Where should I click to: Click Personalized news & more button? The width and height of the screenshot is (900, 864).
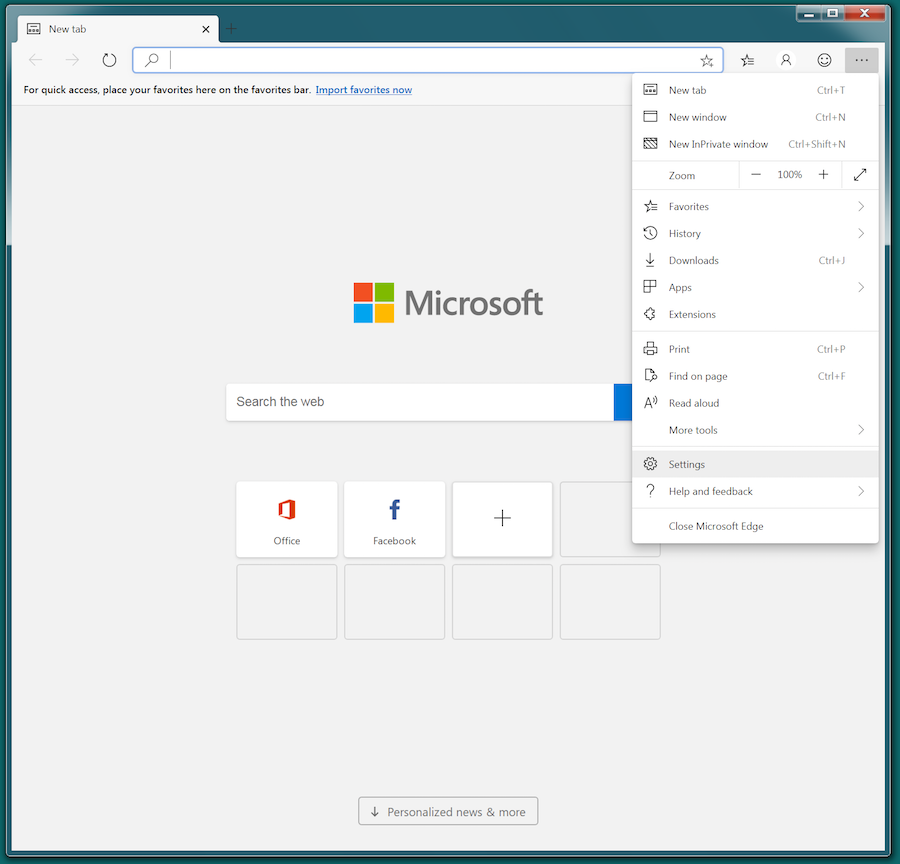pyautogui.click(x=448, y=811)
